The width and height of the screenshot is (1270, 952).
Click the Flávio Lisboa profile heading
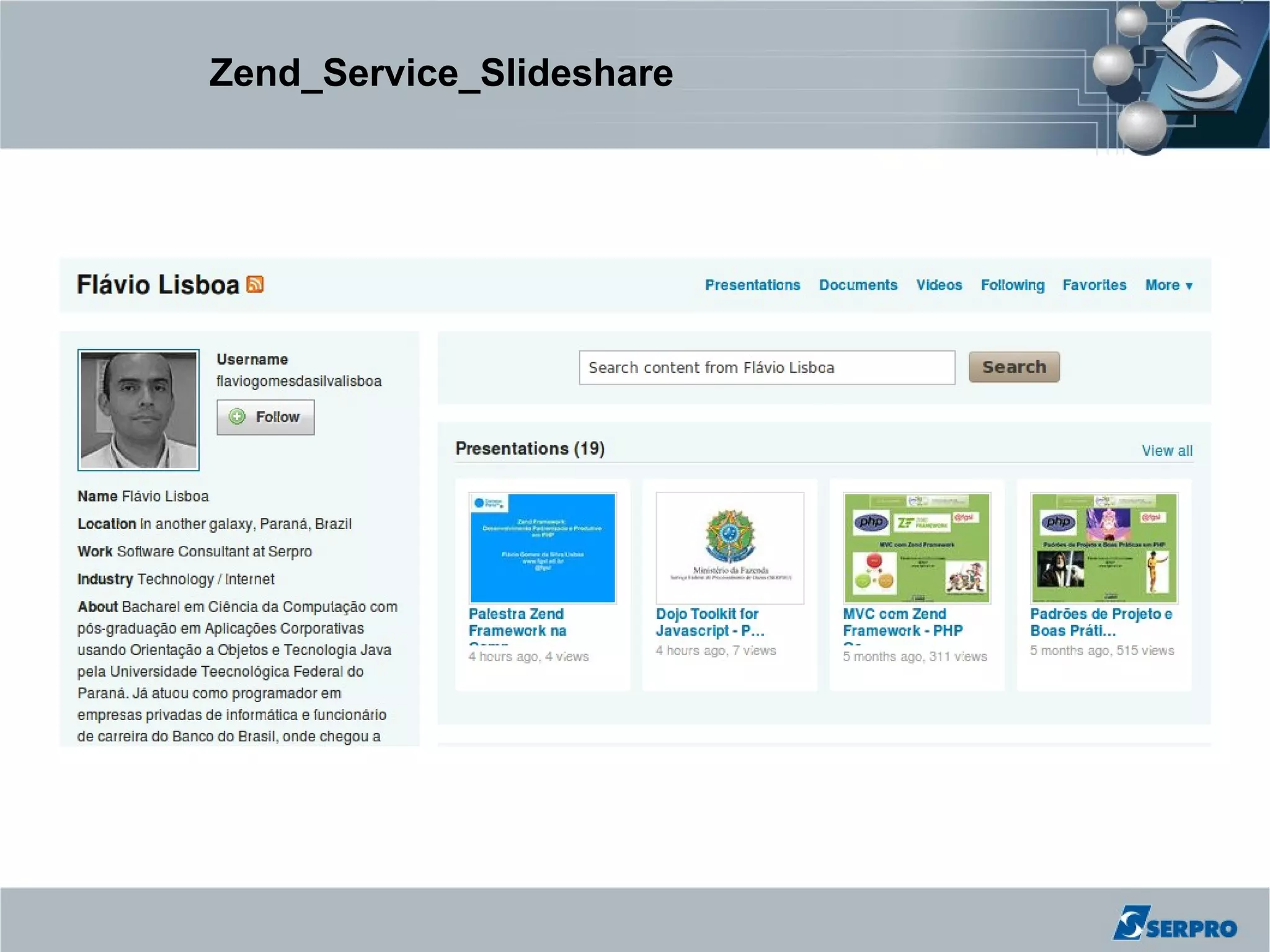point(158,285)
